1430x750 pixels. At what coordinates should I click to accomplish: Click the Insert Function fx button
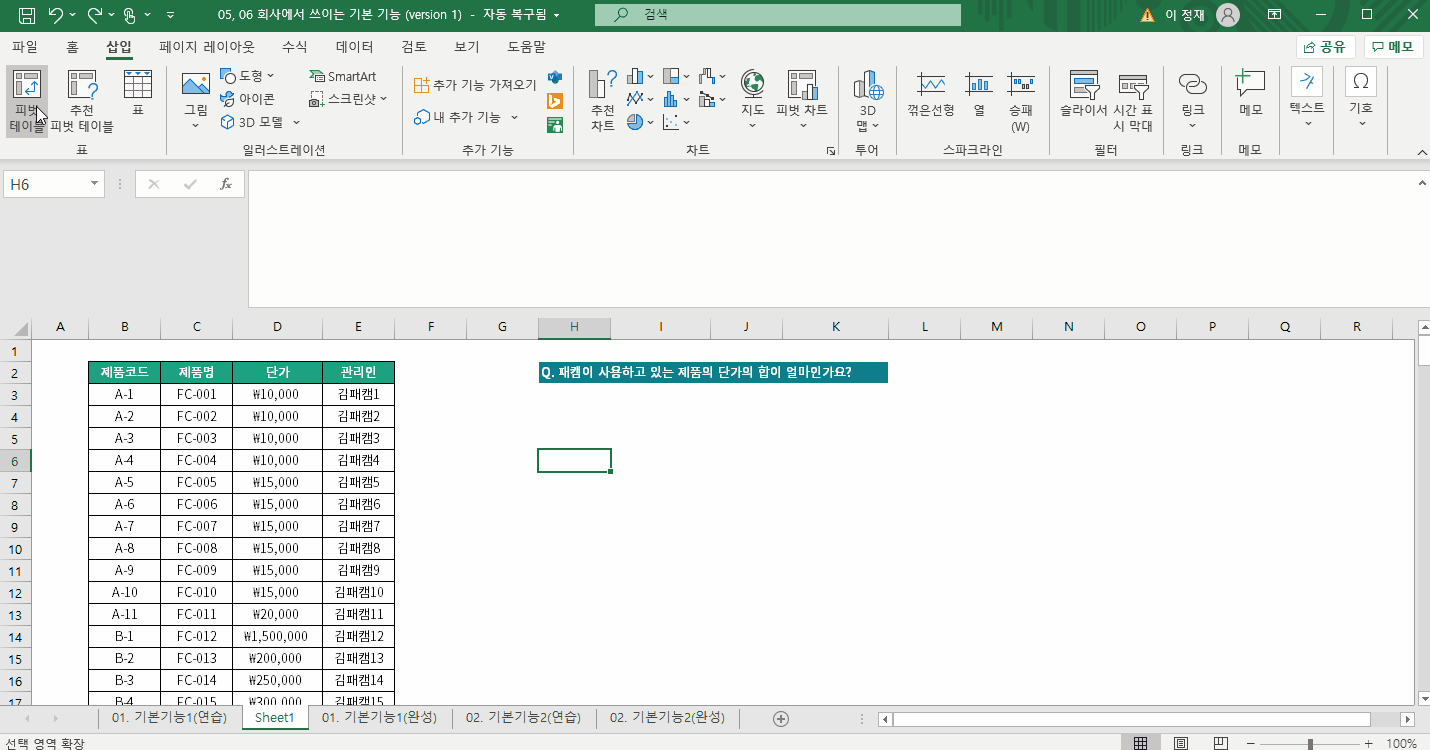point(226,184)
